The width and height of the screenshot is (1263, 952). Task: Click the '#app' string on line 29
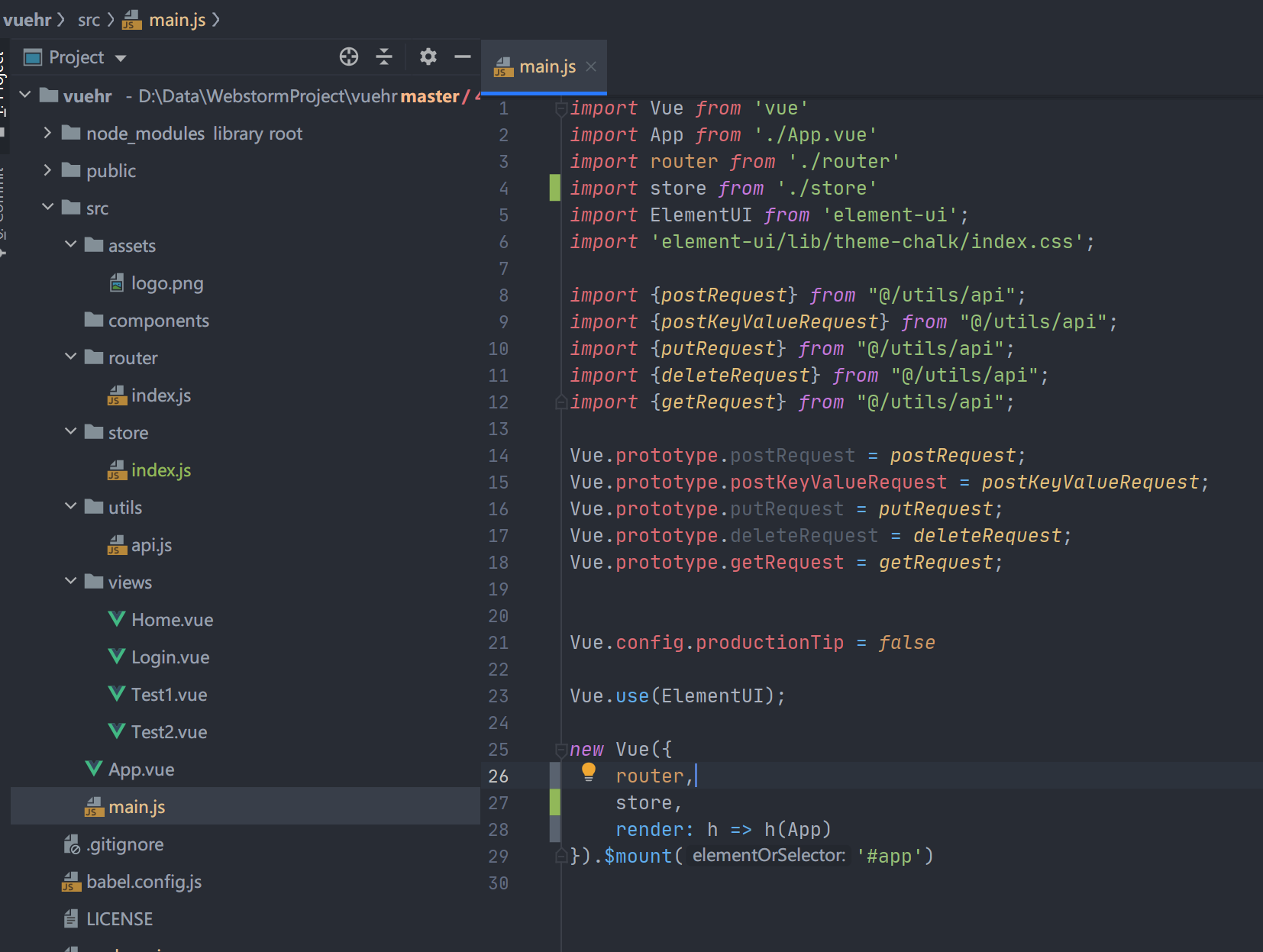(x=890, y=857)
